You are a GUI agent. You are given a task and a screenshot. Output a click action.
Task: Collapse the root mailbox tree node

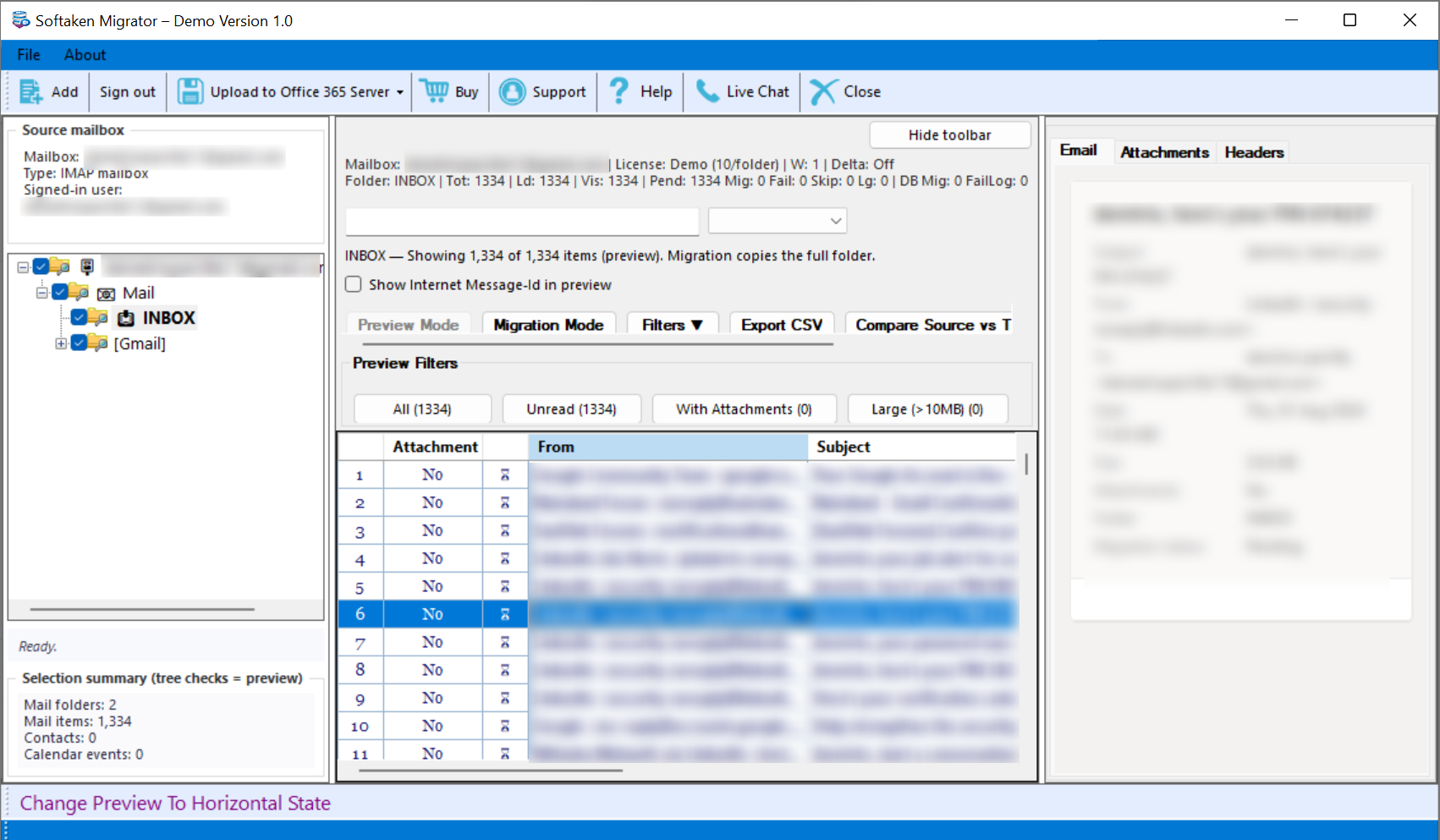click(23, 267)
